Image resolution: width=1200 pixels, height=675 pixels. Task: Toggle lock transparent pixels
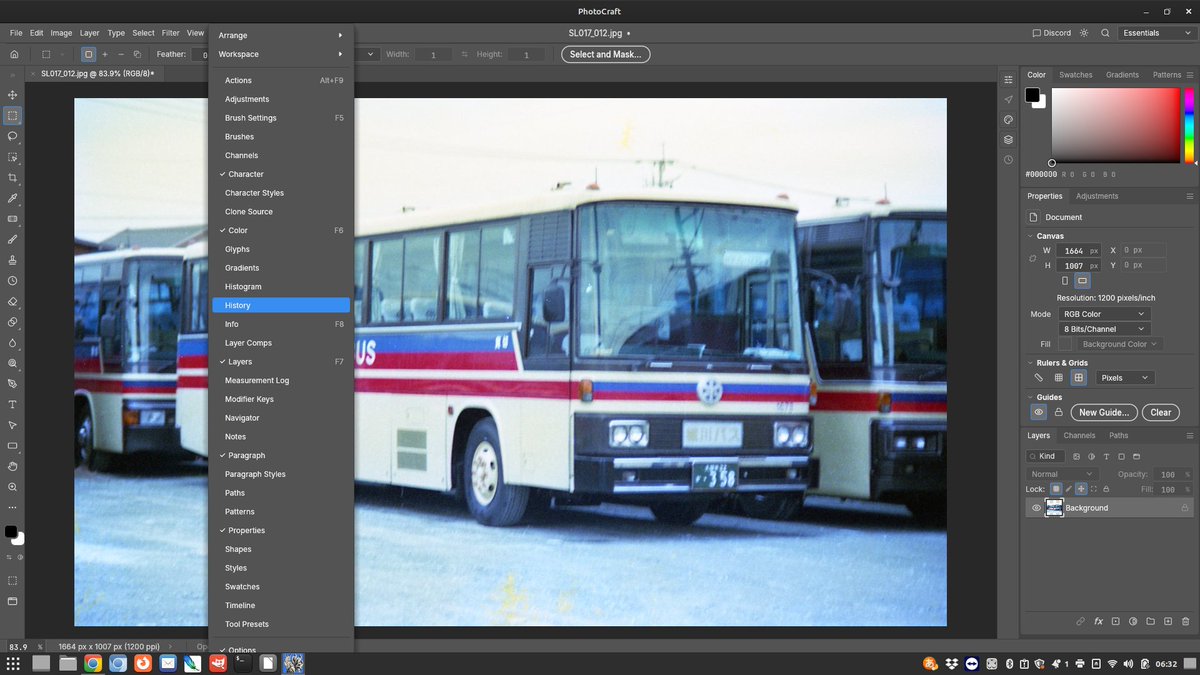coord(1056,489)
